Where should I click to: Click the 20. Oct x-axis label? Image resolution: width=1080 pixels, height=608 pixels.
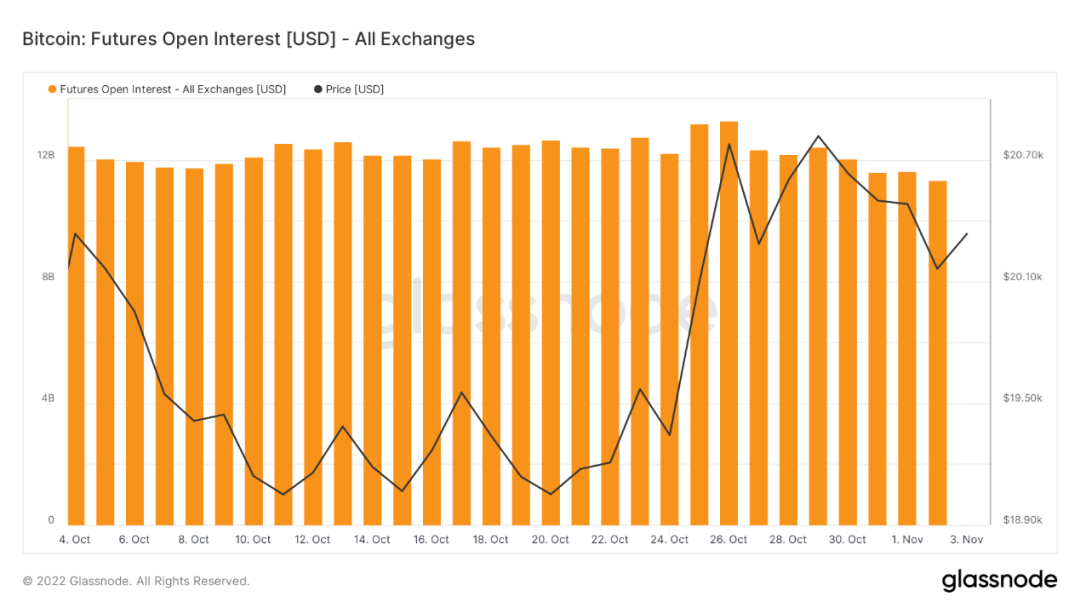551,540
